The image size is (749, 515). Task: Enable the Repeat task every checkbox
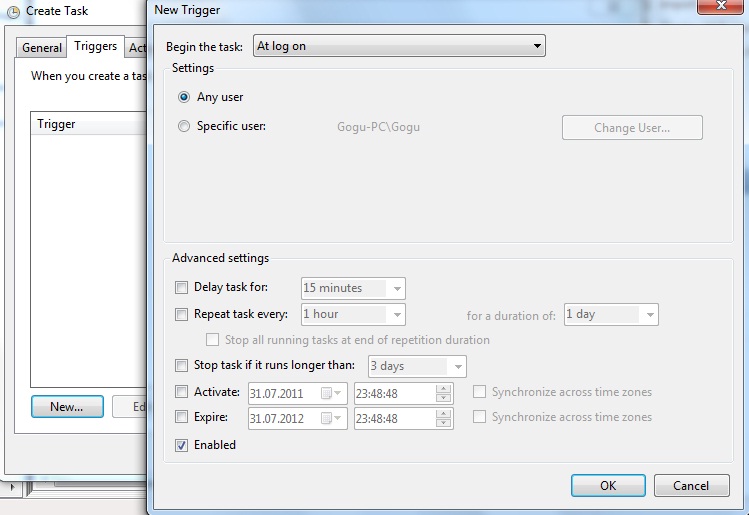[182, 314]
